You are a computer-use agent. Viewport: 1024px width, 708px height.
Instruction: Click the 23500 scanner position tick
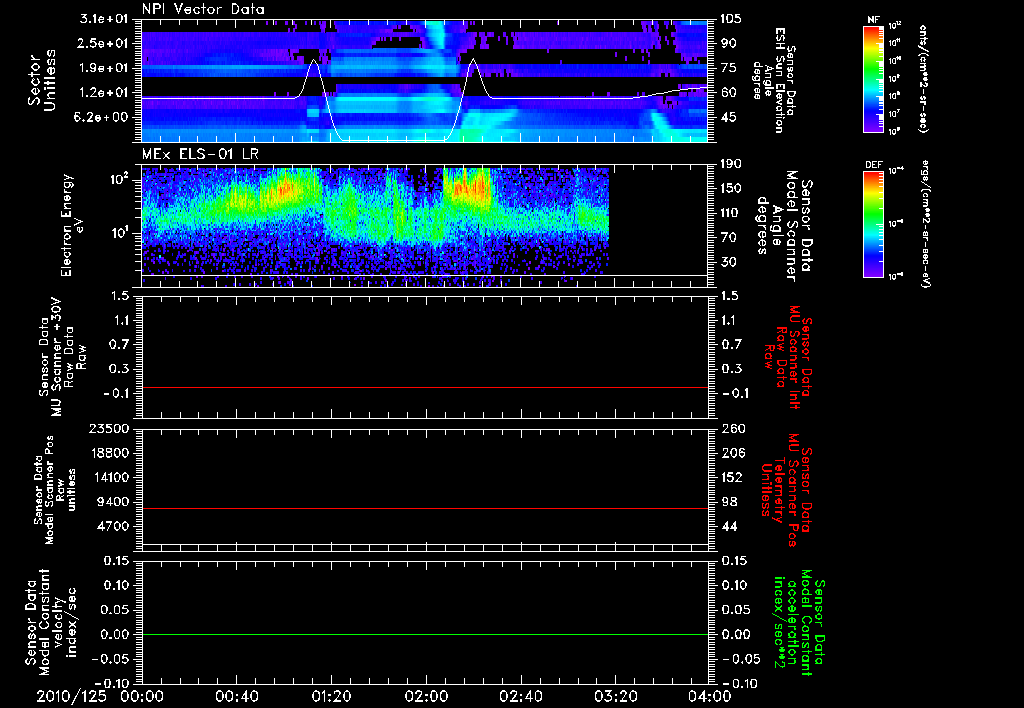point(108,428)
